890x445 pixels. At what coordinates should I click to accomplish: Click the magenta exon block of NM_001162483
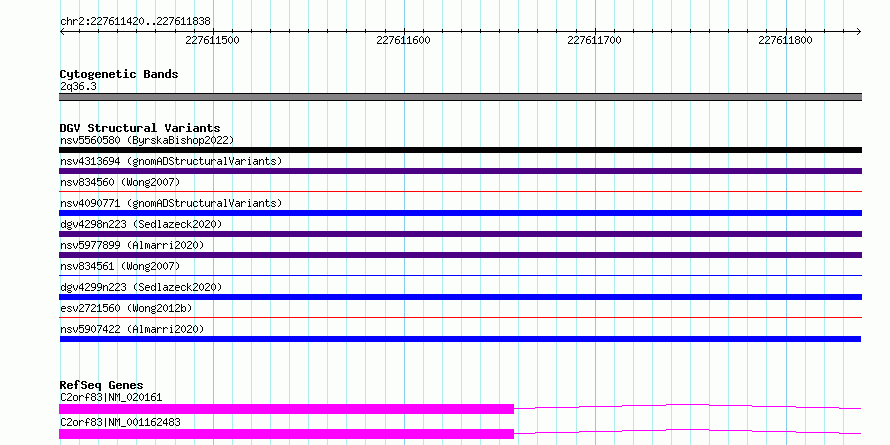(x=287, y=434)
